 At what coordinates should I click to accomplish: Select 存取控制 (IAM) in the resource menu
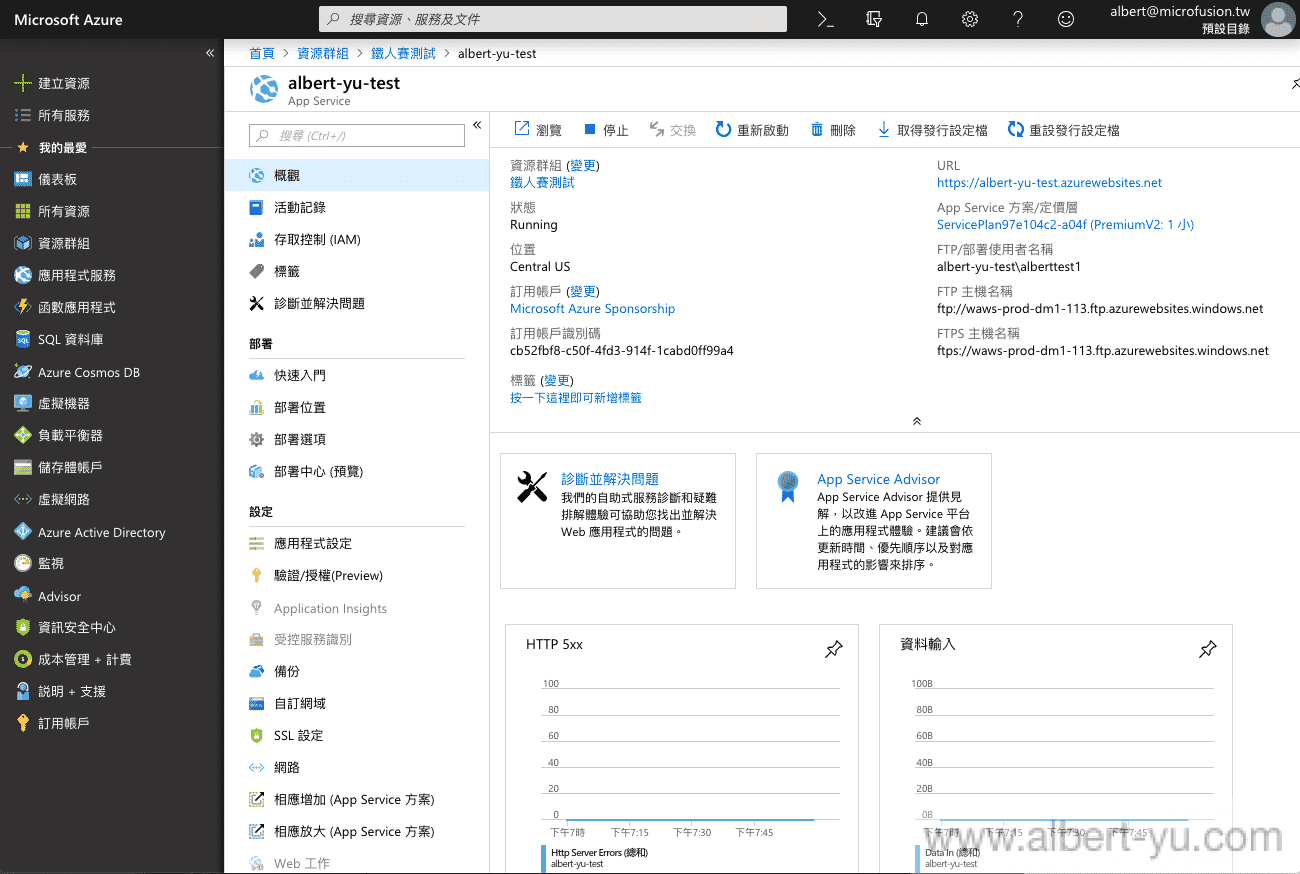click(x=357, y=239)
